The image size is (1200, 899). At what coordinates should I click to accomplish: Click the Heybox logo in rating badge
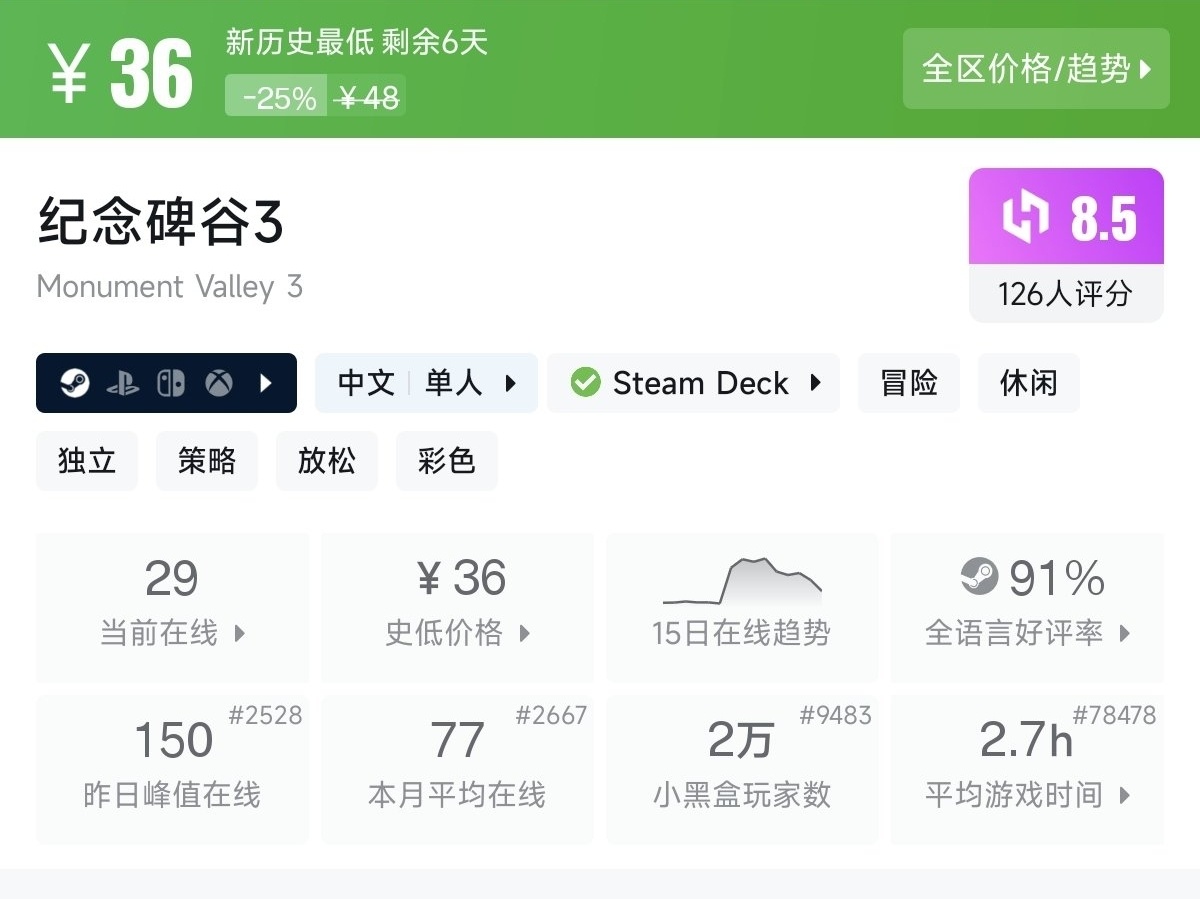1026,217
